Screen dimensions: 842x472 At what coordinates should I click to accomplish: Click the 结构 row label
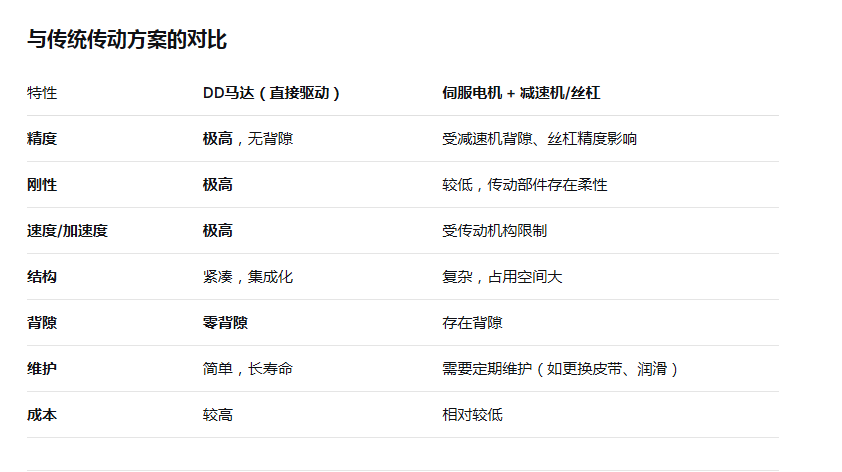coord(42,277)
